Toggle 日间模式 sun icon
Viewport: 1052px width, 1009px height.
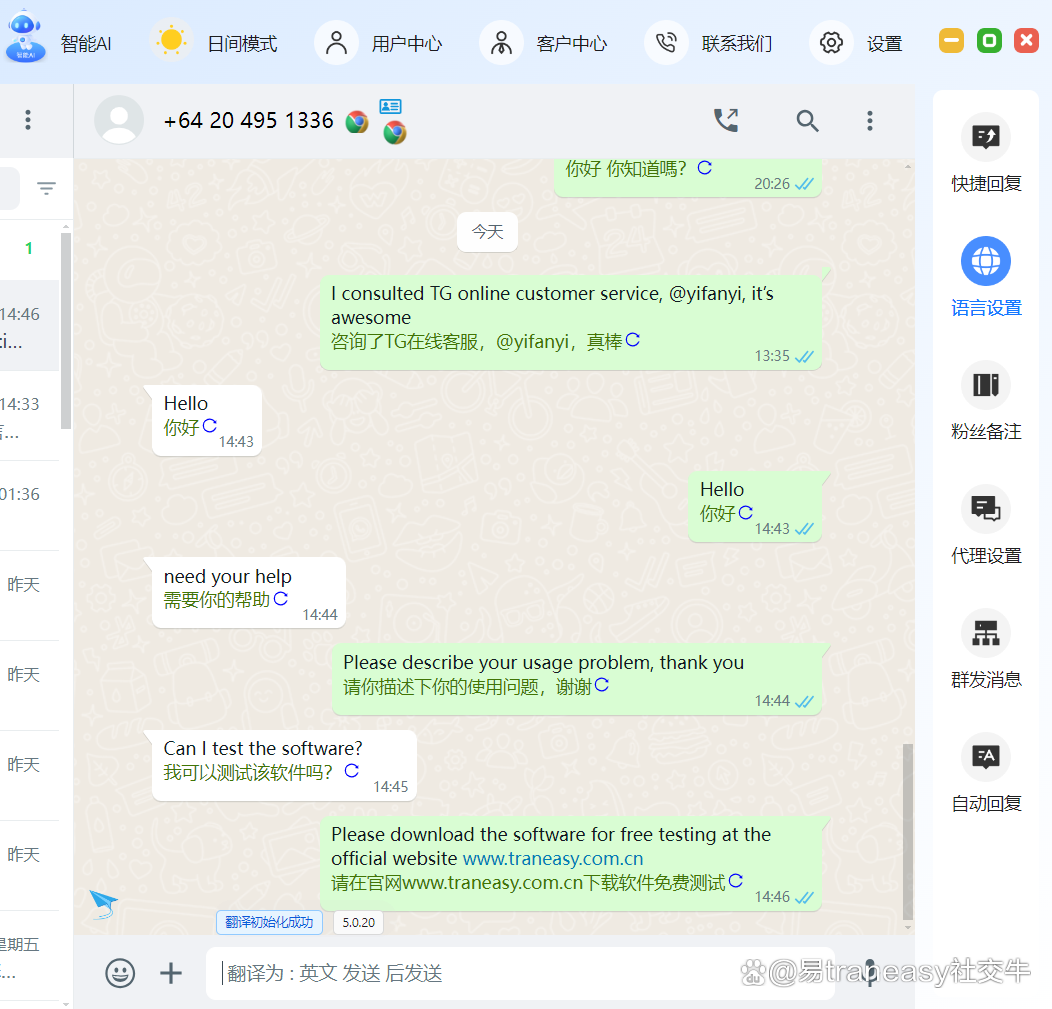tap(171, 42)
